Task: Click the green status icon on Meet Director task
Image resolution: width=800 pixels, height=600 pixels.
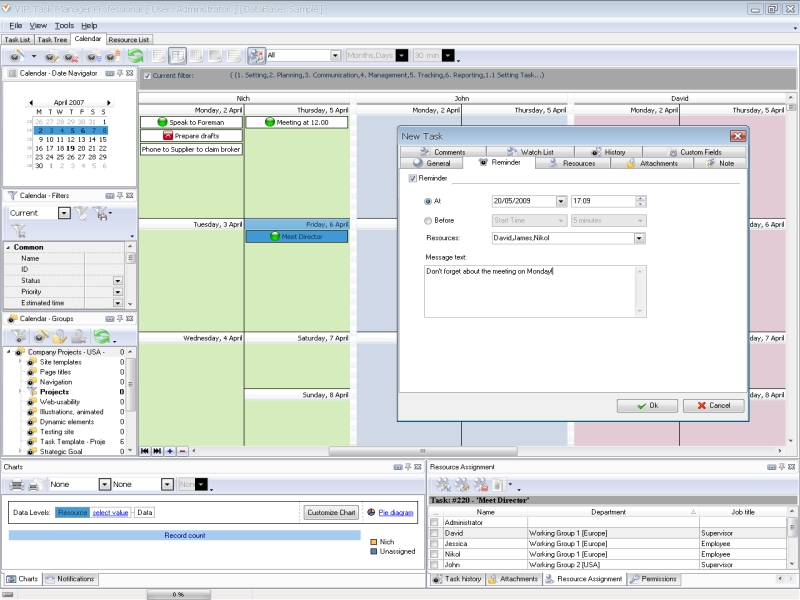Action: [x=274, y=237]
